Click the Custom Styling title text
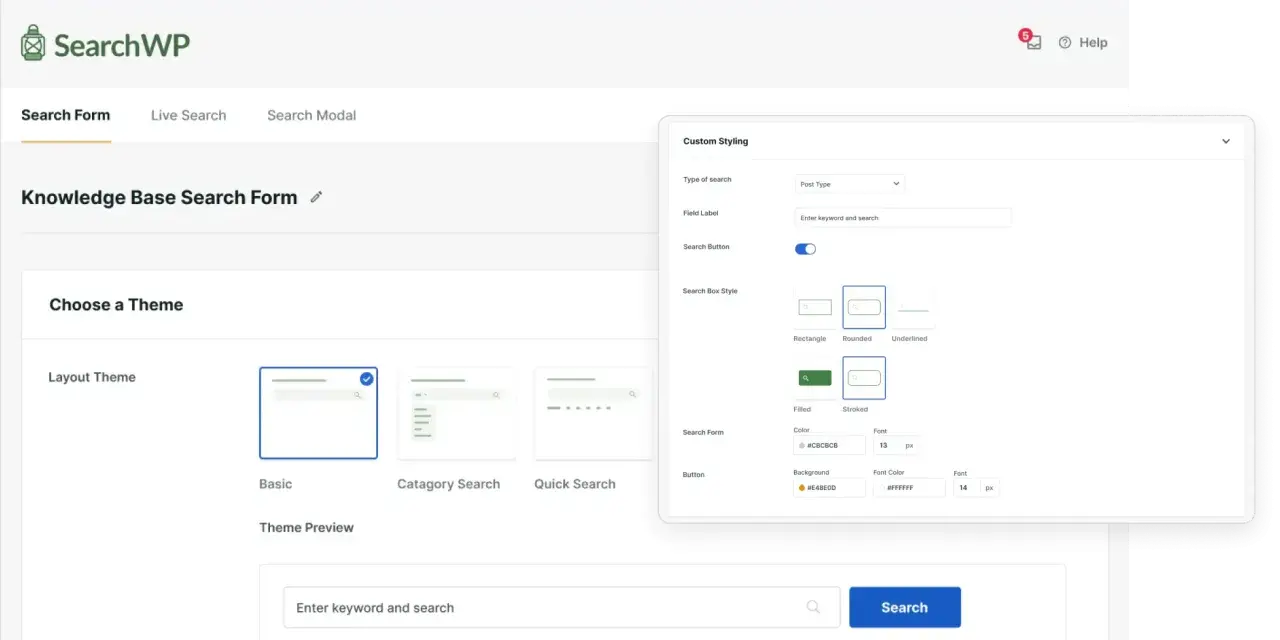The height and width of the screenshot is (640, 1280). [x=715, y=141]
